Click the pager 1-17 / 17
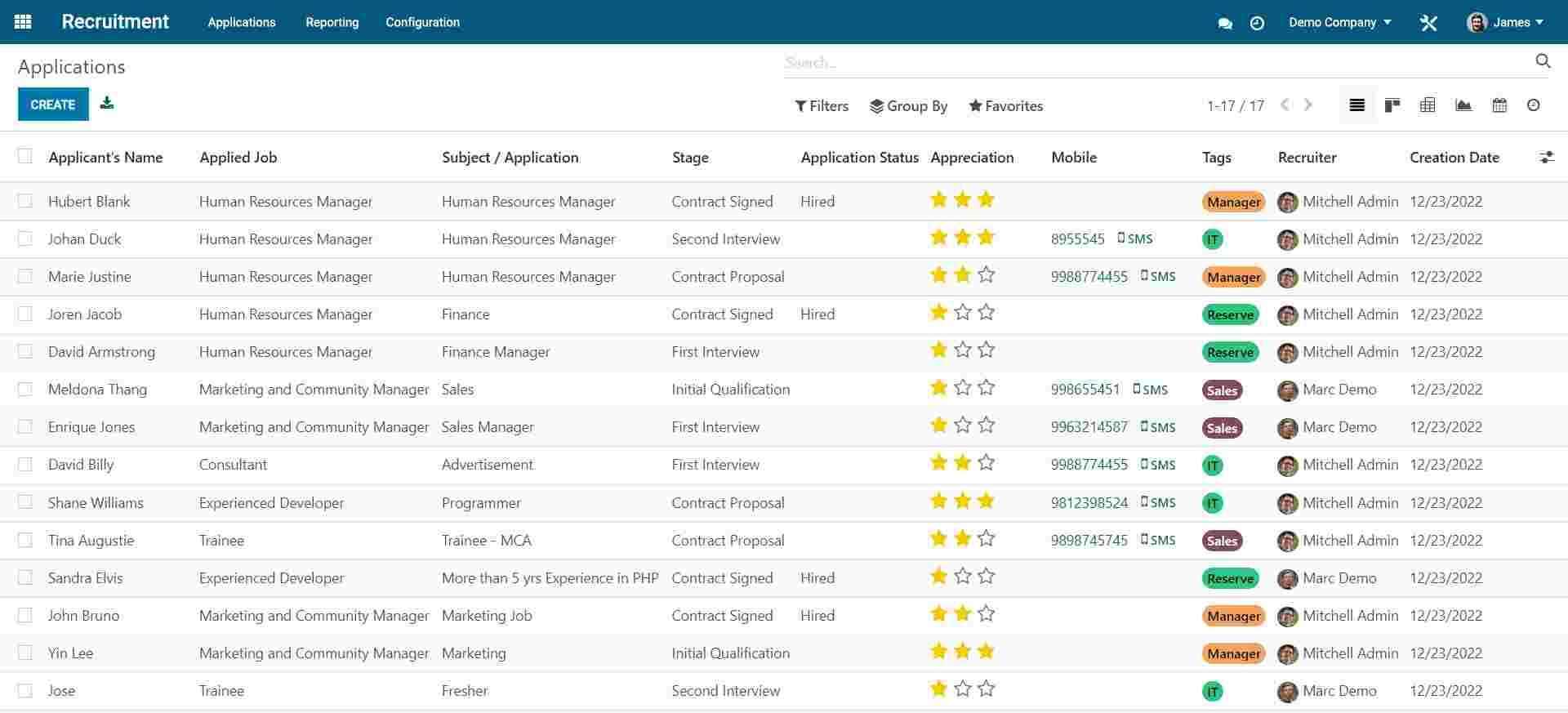This screenshot has height=713, width=1568. pos(1236,106)
